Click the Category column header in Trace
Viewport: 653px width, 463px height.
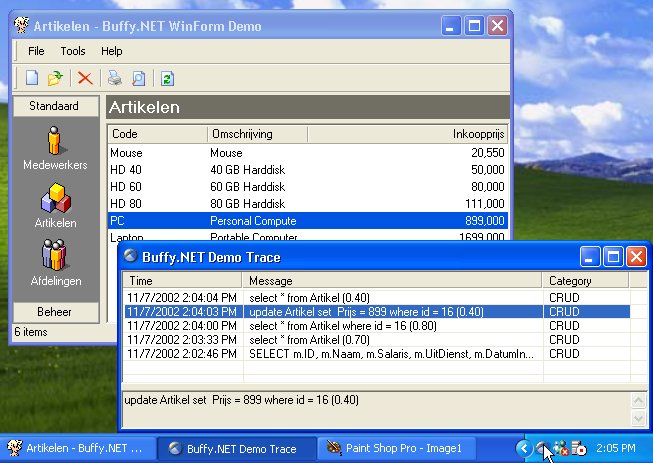(x=586, y=281)
